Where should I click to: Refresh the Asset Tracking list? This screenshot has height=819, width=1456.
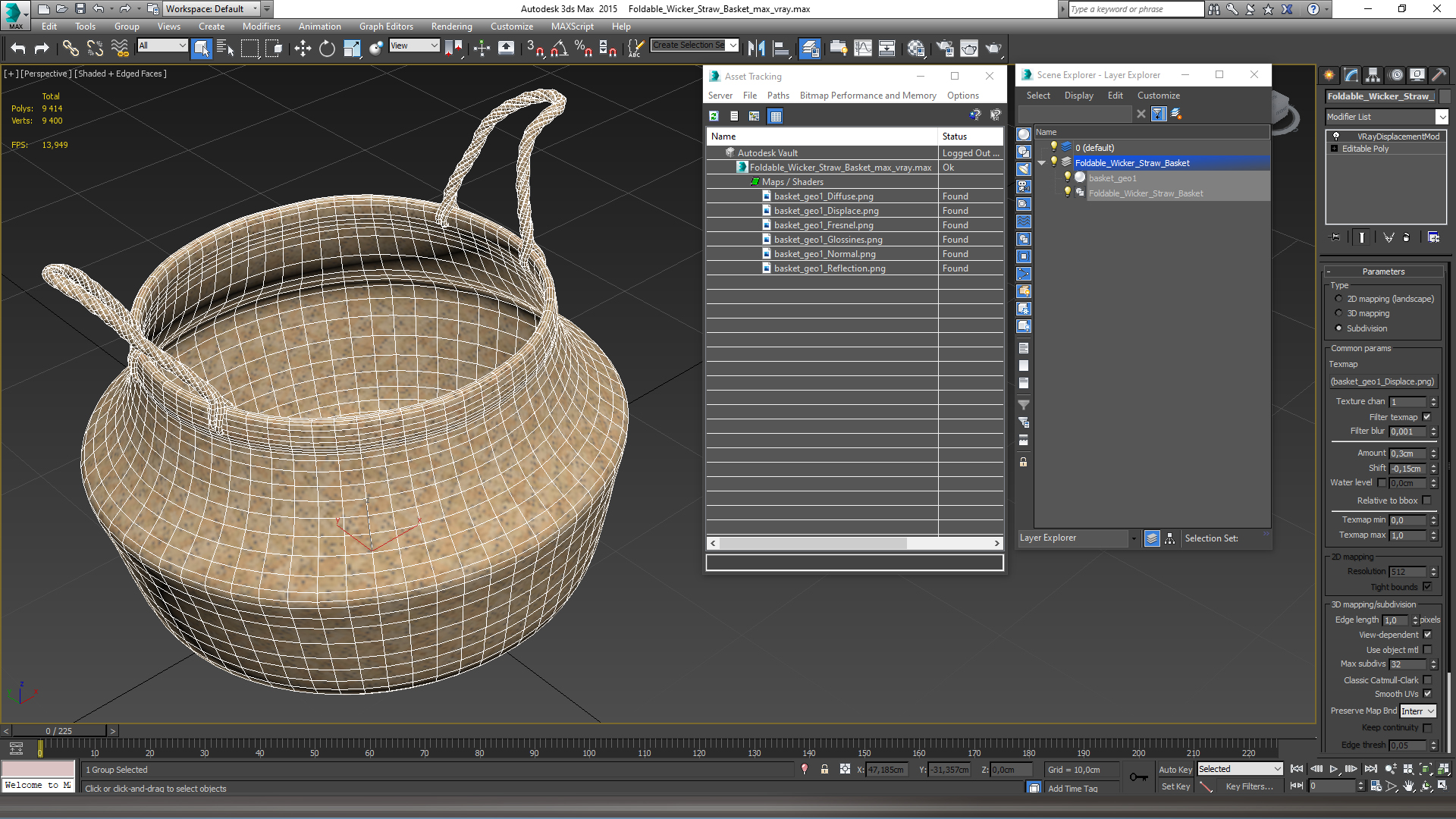pos(714,116)
